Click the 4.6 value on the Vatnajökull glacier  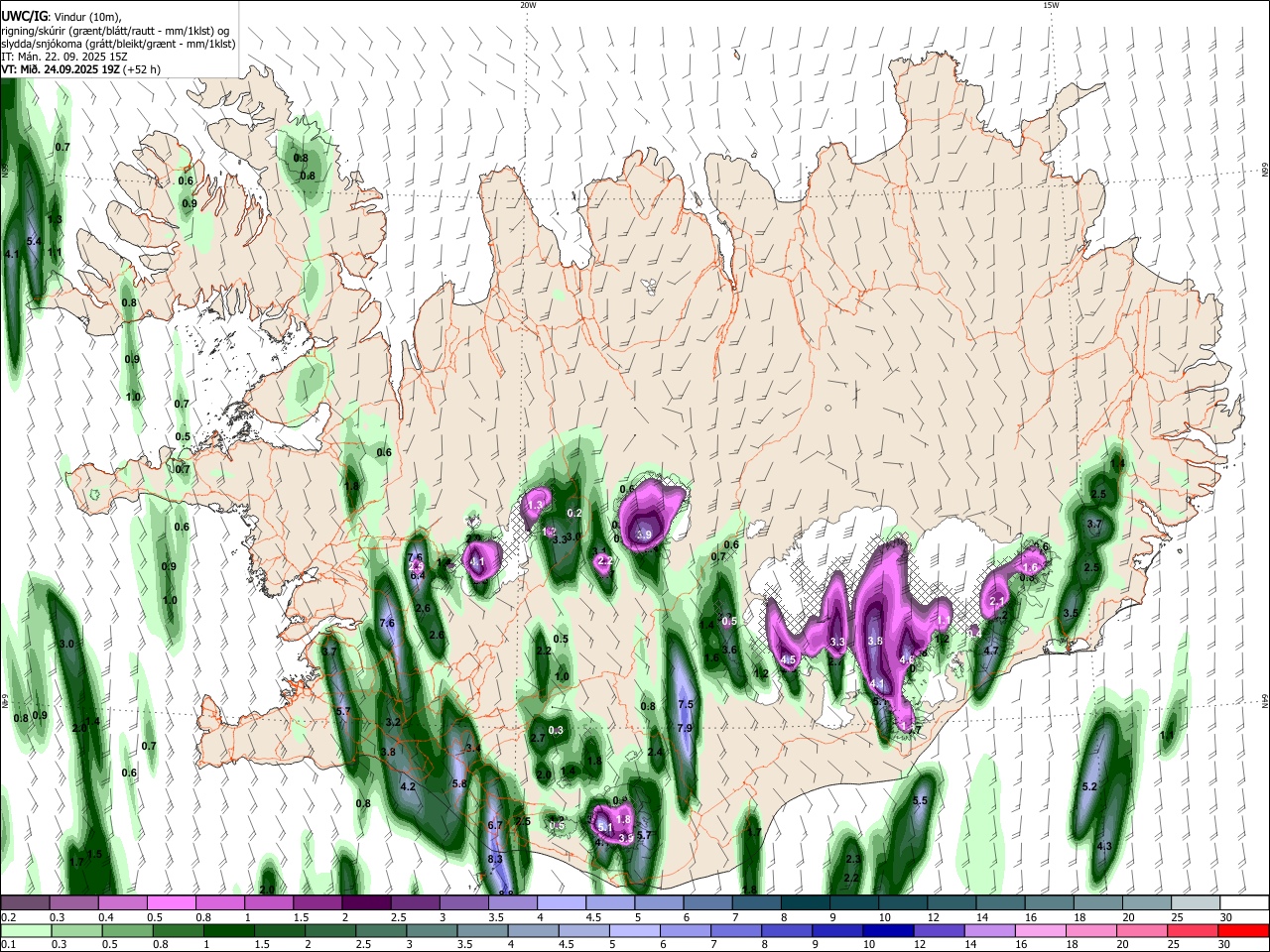point(907,659)
